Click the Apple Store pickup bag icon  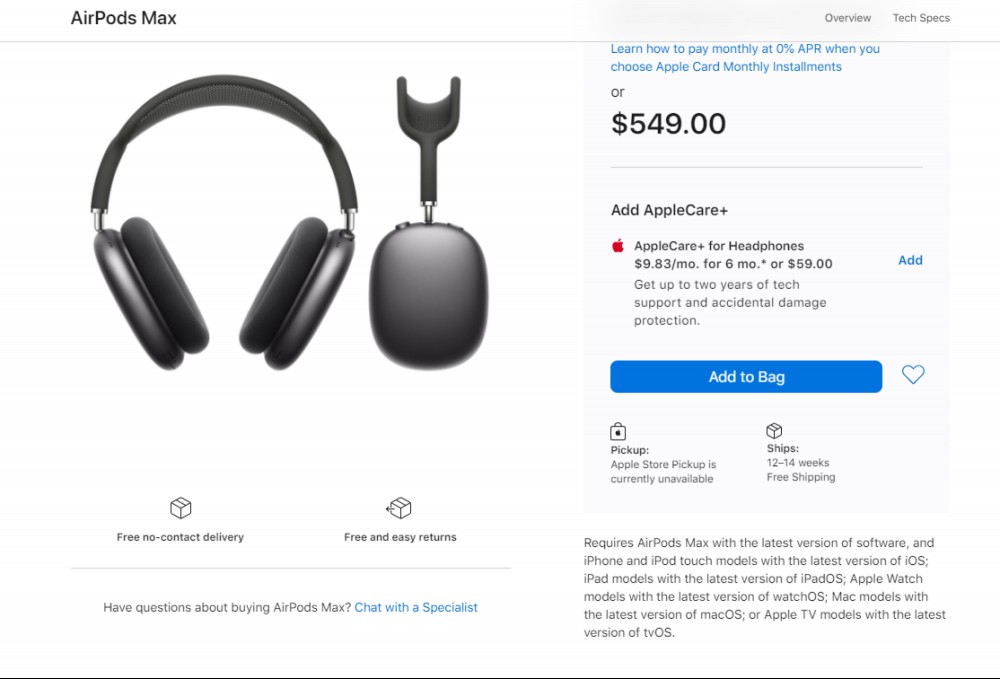click(x=618, y=432)
